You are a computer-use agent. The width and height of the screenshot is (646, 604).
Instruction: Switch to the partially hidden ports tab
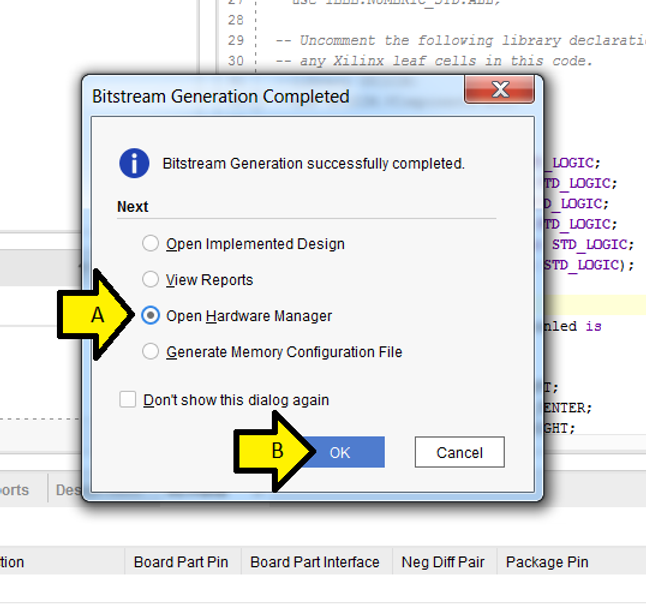click(x=14, y=490)
